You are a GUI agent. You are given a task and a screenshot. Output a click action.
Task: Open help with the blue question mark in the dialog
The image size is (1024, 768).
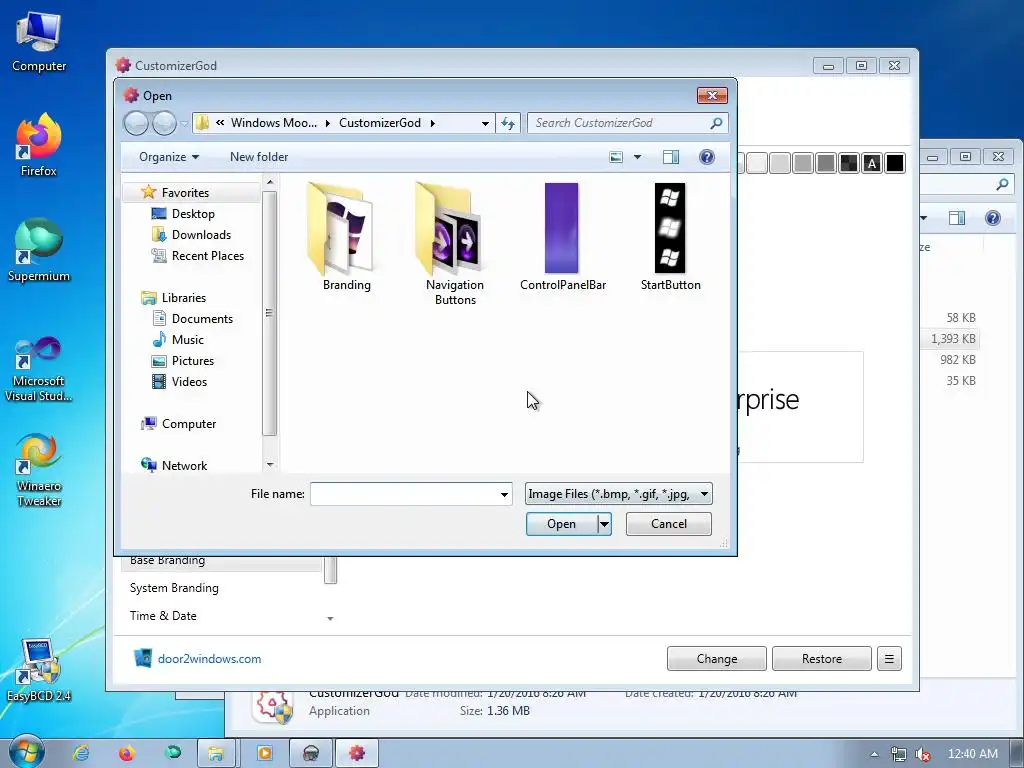(x=707, y=157)
